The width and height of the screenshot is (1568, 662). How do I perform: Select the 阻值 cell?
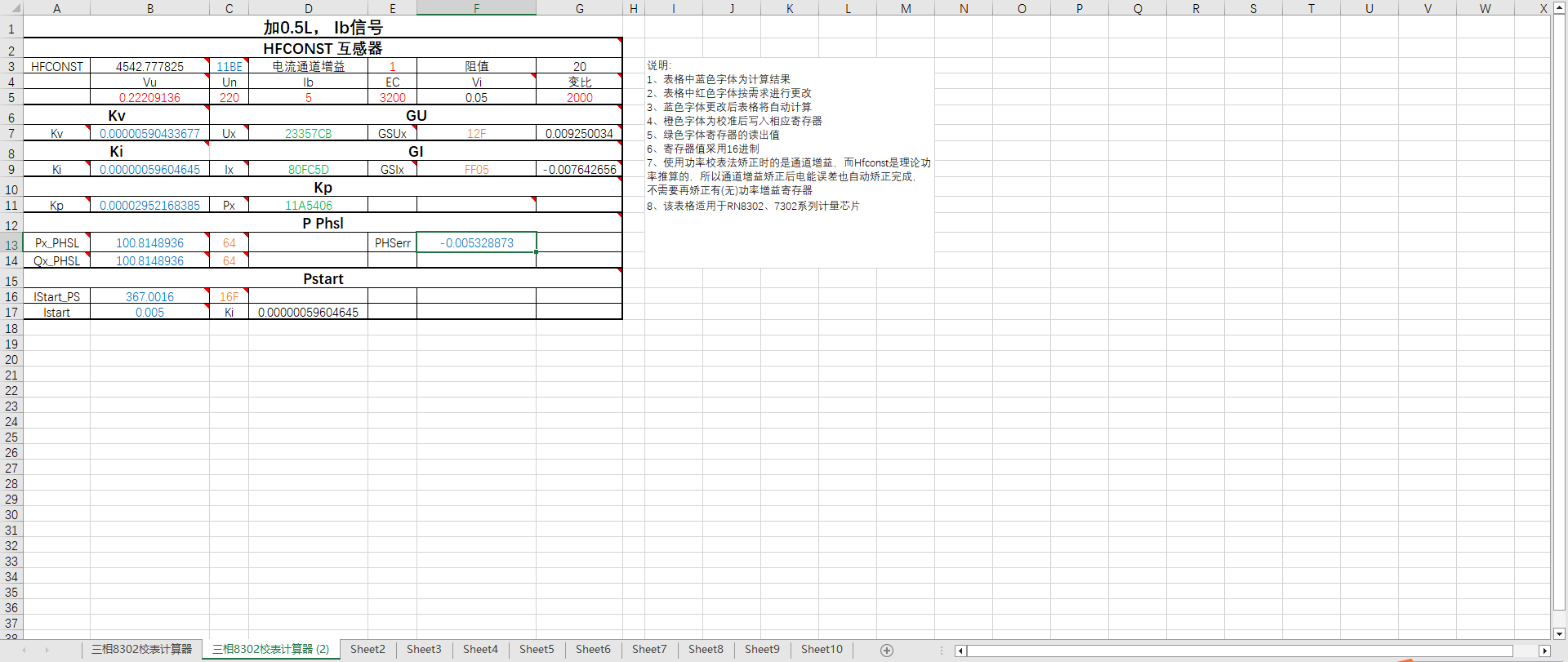pyautogui.click(x=476, y=66)
